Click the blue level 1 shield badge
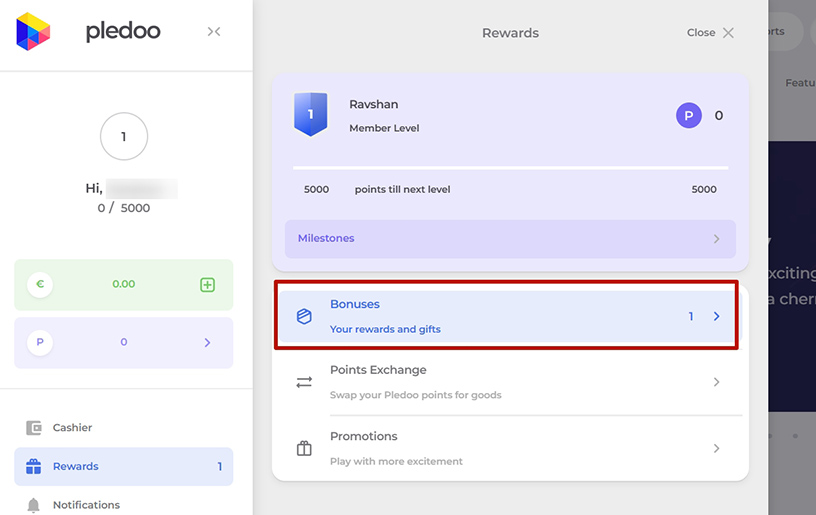Image resolution: width=816 pixels, height=515 pixels. [x=310, y=114]
